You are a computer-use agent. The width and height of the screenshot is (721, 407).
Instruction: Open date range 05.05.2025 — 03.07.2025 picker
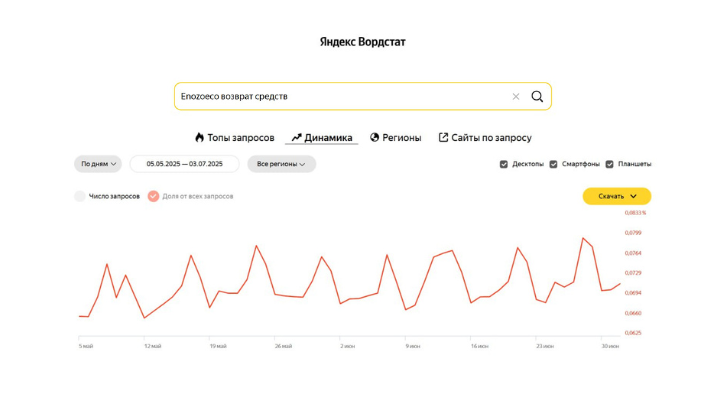pyautogui.click(x=185, y=164)
